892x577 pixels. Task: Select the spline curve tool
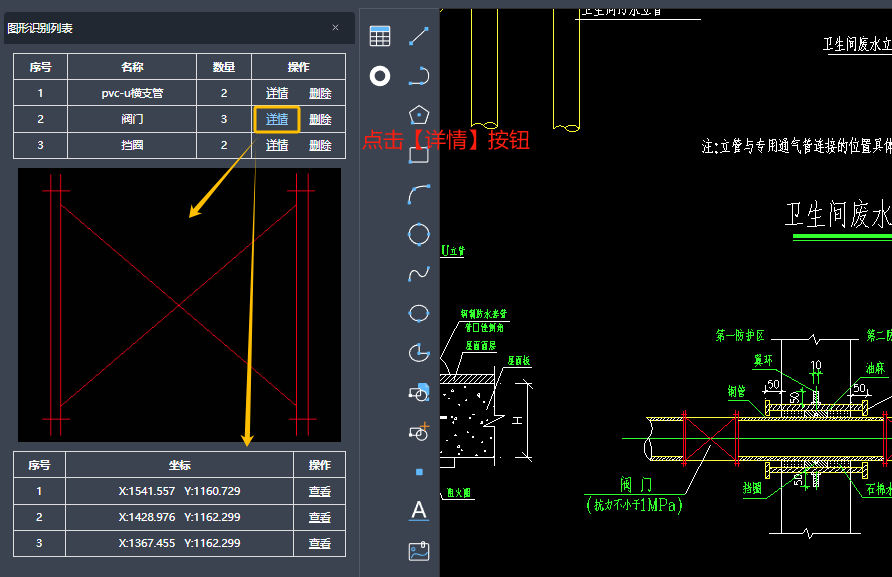(419, 273)
